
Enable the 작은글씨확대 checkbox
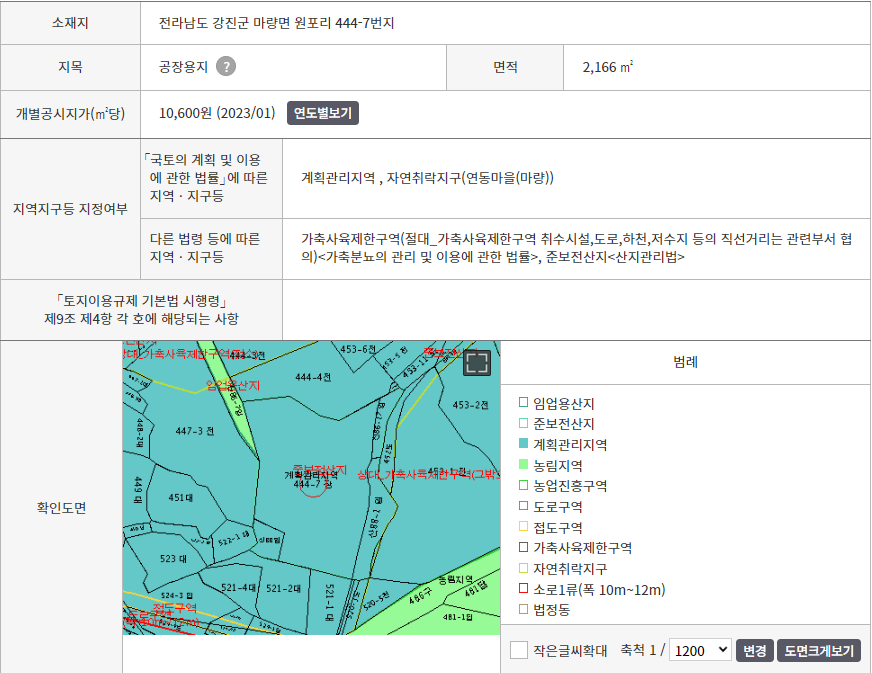(x=519, y=650)
